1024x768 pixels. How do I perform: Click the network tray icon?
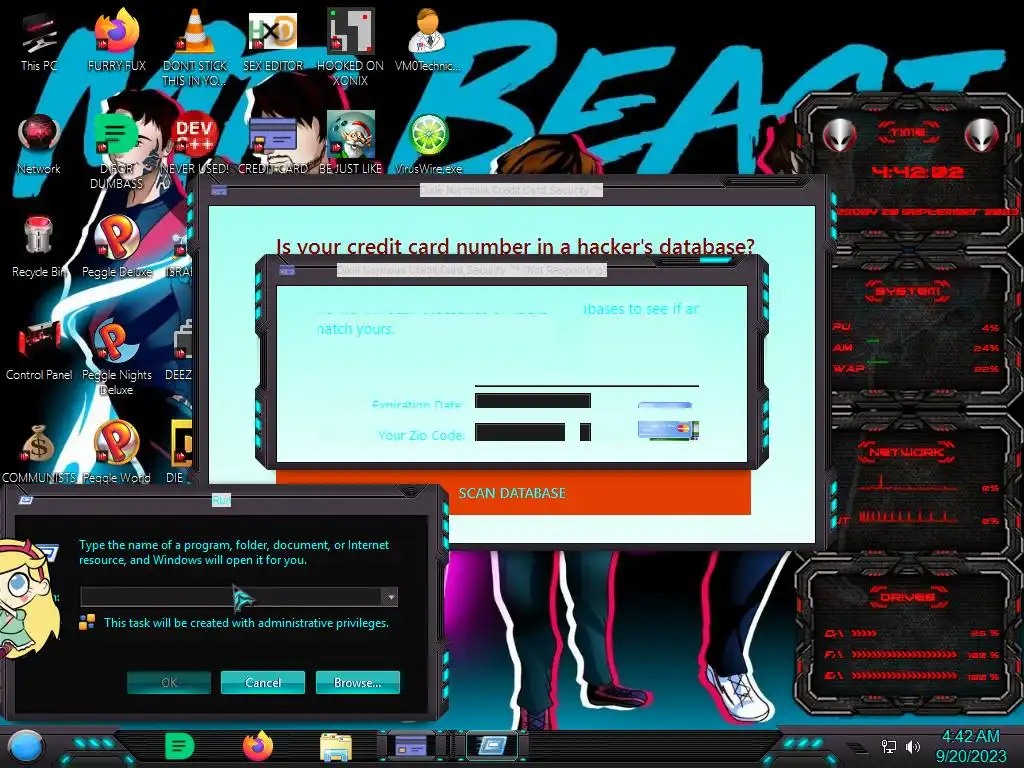coord(888,746)
